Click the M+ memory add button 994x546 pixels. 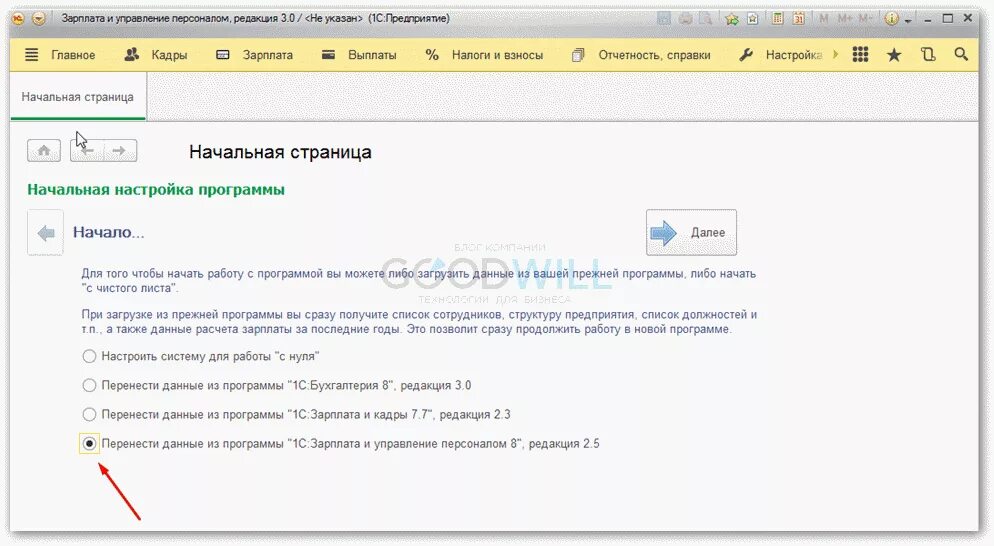click(x=845, y=19)
